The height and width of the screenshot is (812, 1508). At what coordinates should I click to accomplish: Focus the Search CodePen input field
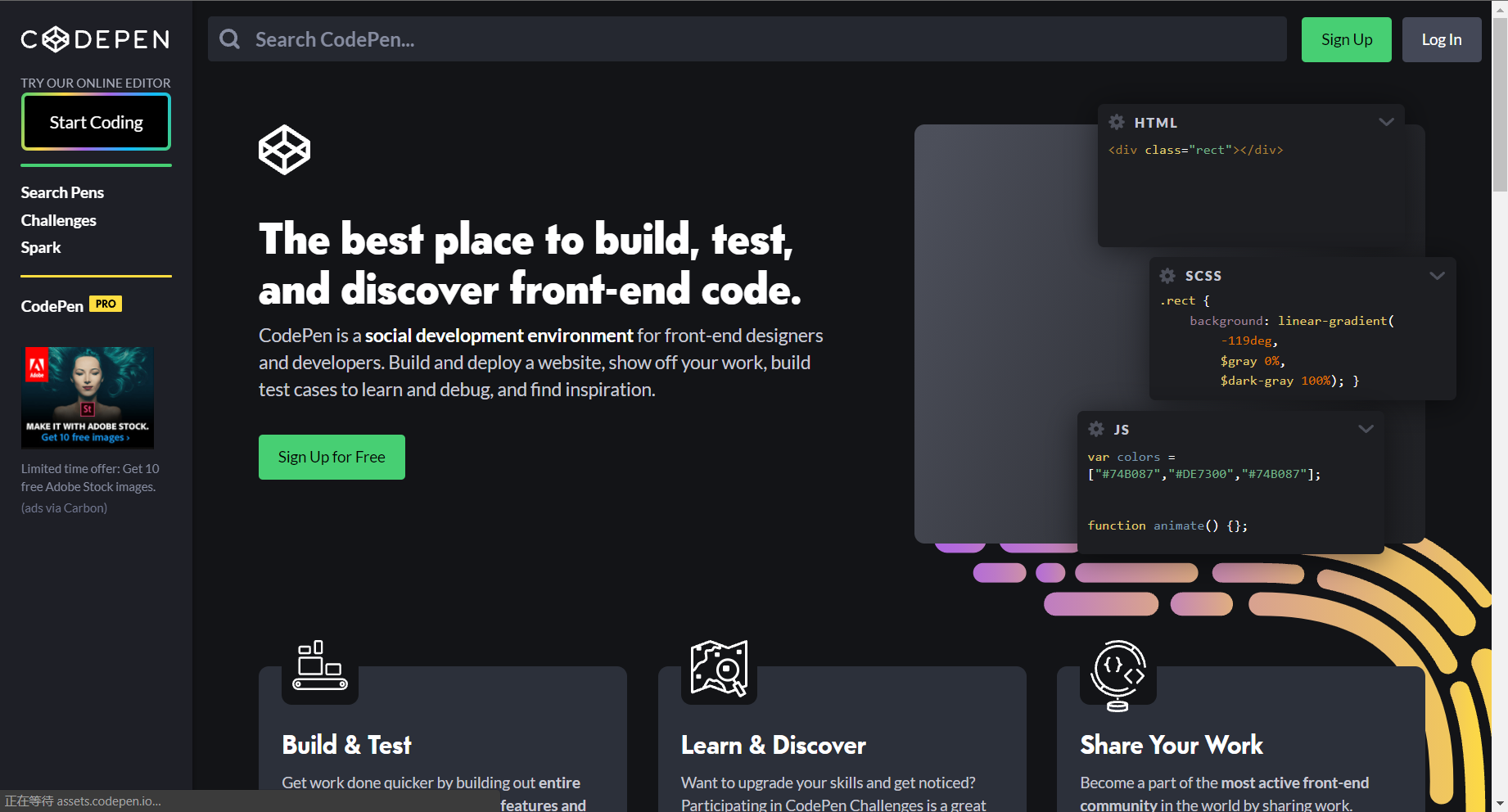[747, 39]
